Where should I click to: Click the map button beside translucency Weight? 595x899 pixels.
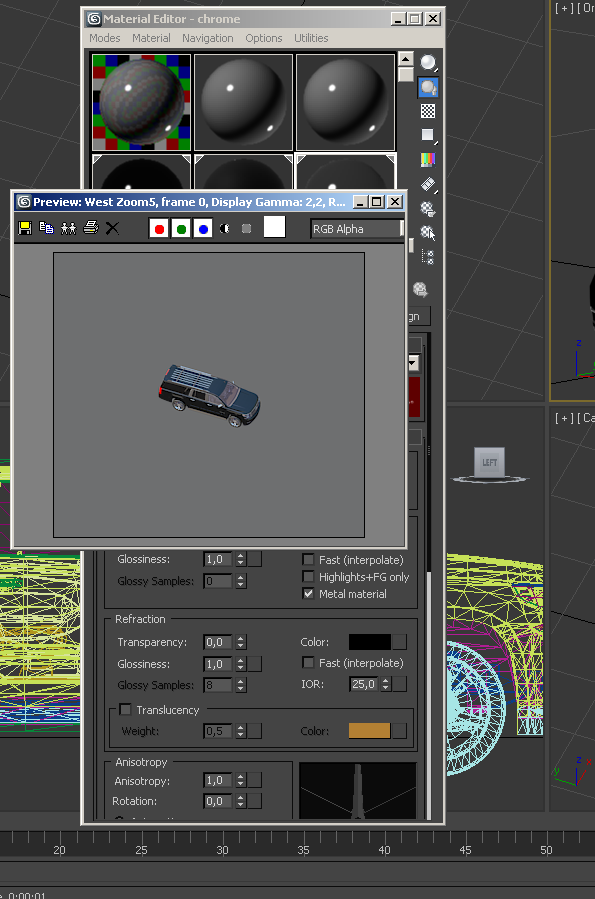(x=255, y=731)
